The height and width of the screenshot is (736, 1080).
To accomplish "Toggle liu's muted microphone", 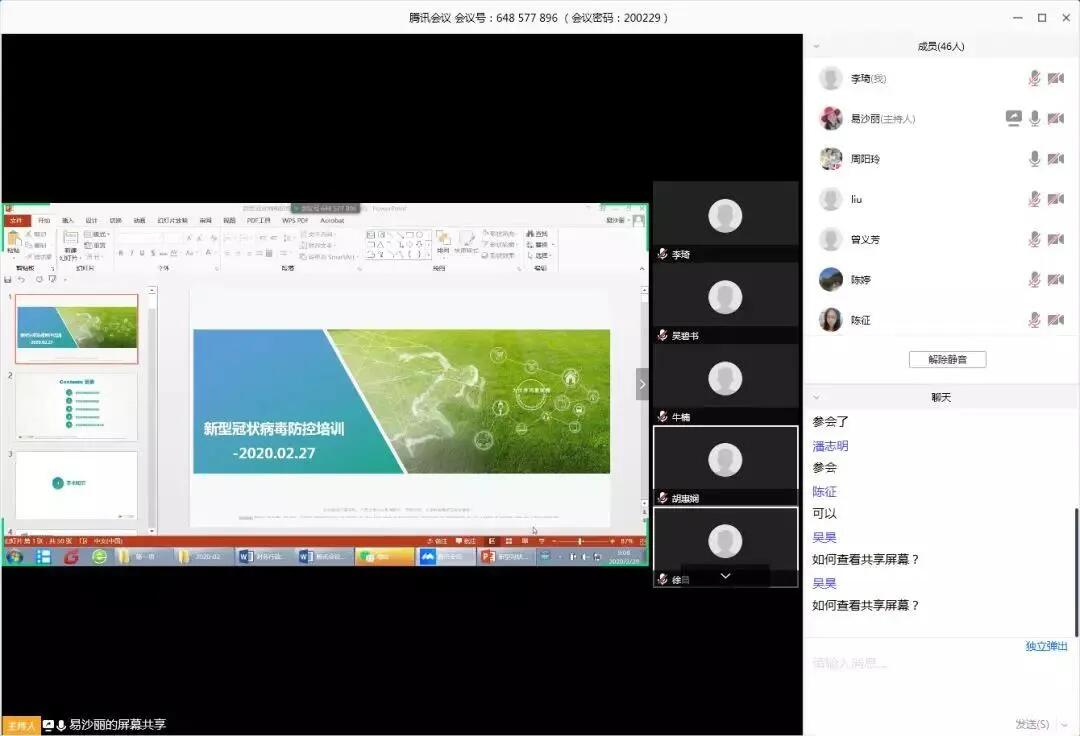I will pyautogui.click(x=1035, y=199).
